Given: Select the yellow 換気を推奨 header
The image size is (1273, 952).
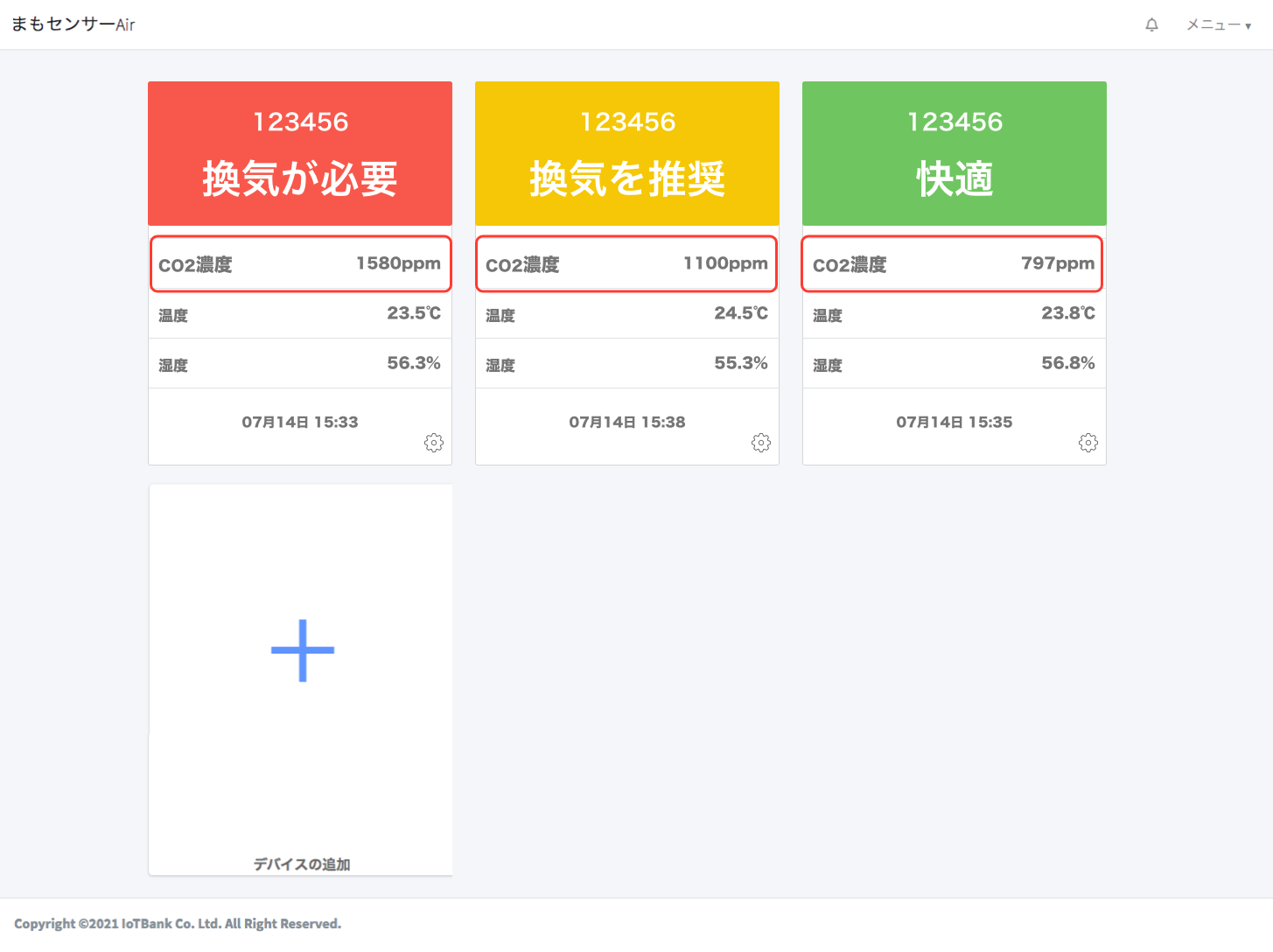Looking at the screenshot, I should [x=627, y=153].
